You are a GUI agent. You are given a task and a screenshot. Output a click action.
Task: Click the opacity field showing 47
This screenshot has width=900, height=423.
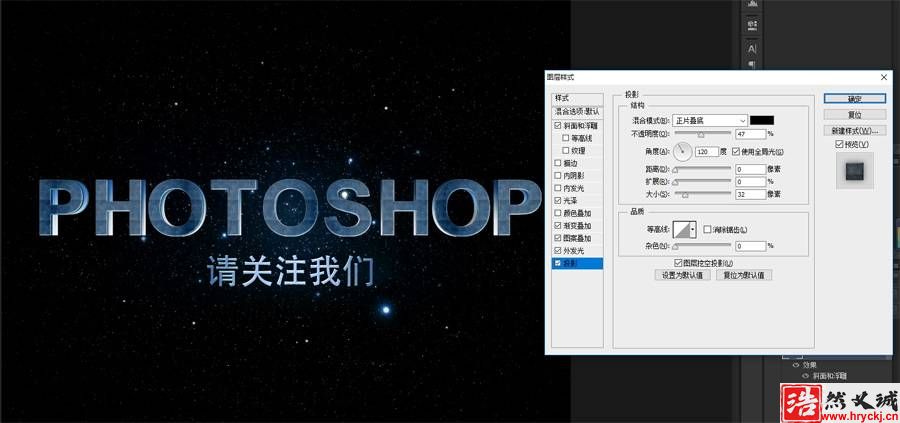751,134
